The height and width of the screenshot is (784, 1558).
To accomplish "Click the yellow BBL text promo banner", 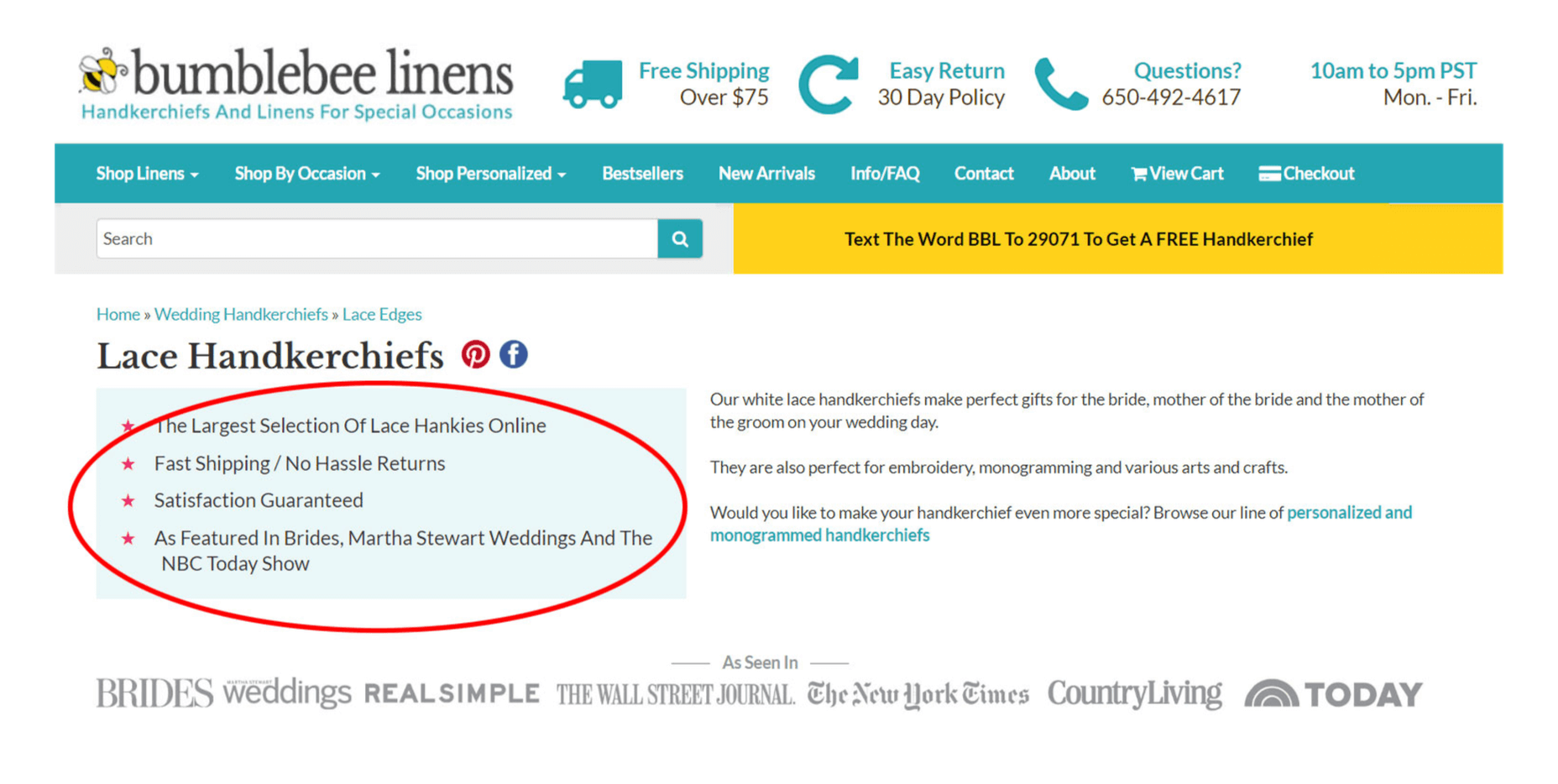I will pyautogui.click(x=1118, y=239).
